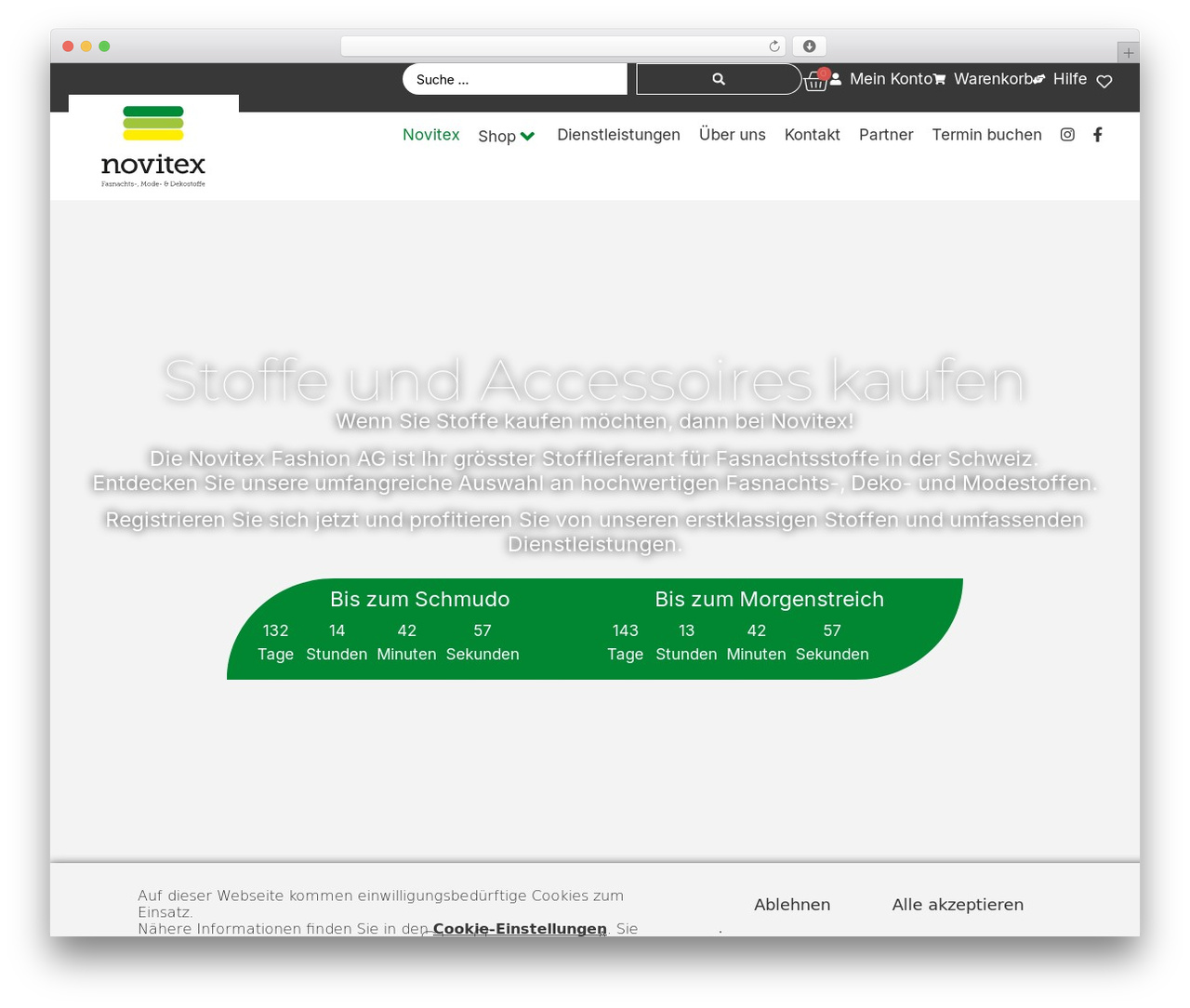Click the "Bis zum Schmudo" countdown title

click(420, 600)
